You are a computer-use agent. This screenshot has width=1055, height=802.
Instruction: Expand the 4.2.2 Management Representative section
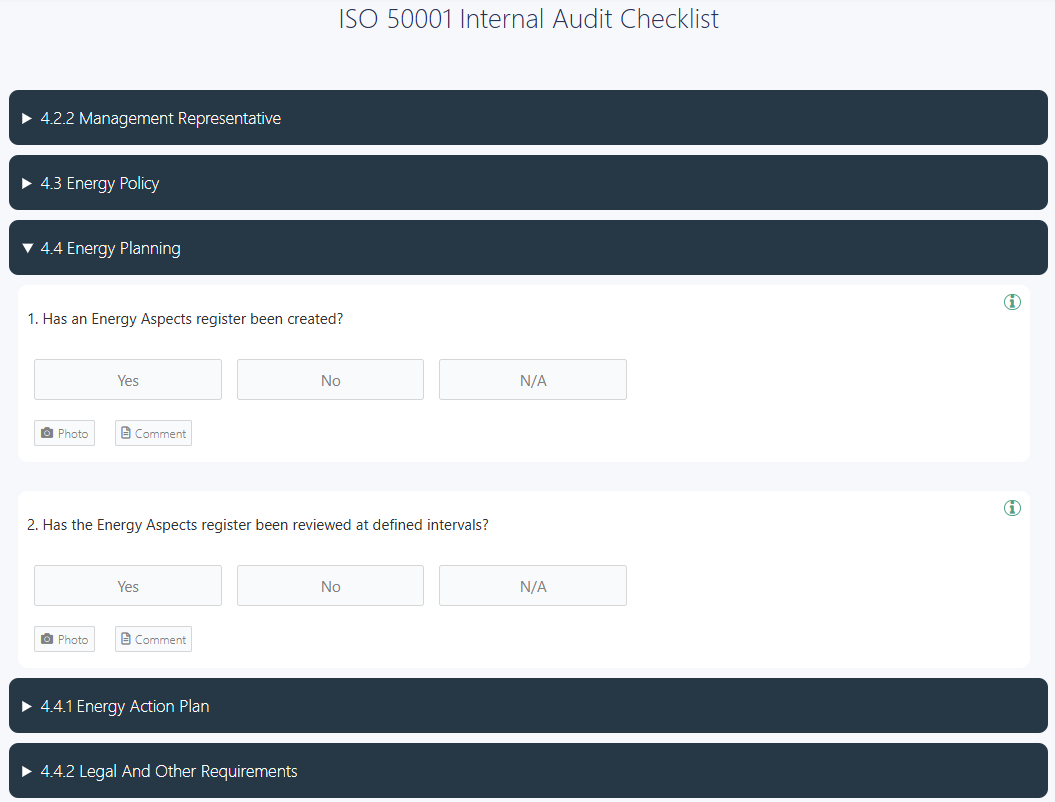(528, 118)
